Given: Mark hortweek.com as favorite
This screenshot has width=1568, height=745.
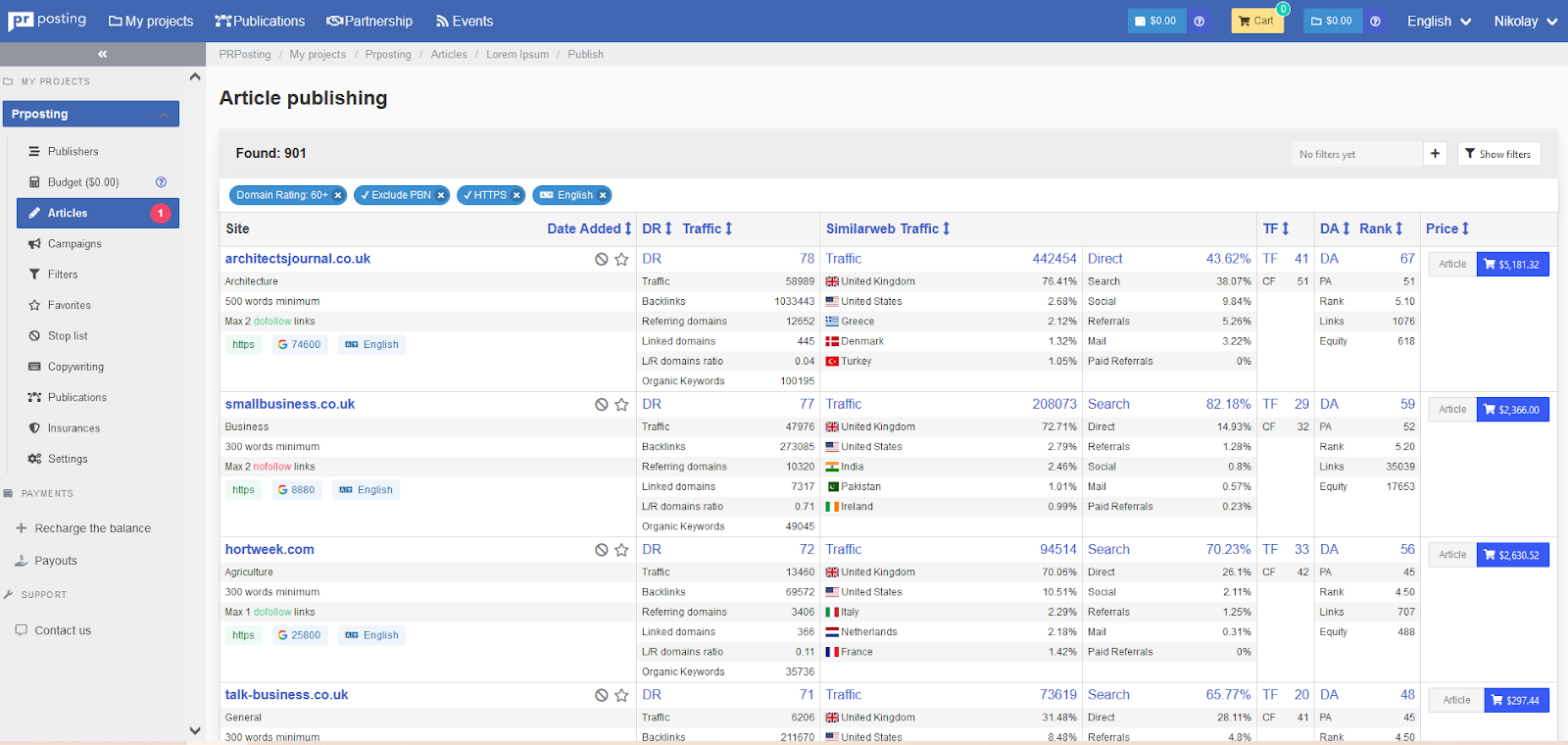Looking at the screenshot, I should 621,550.
